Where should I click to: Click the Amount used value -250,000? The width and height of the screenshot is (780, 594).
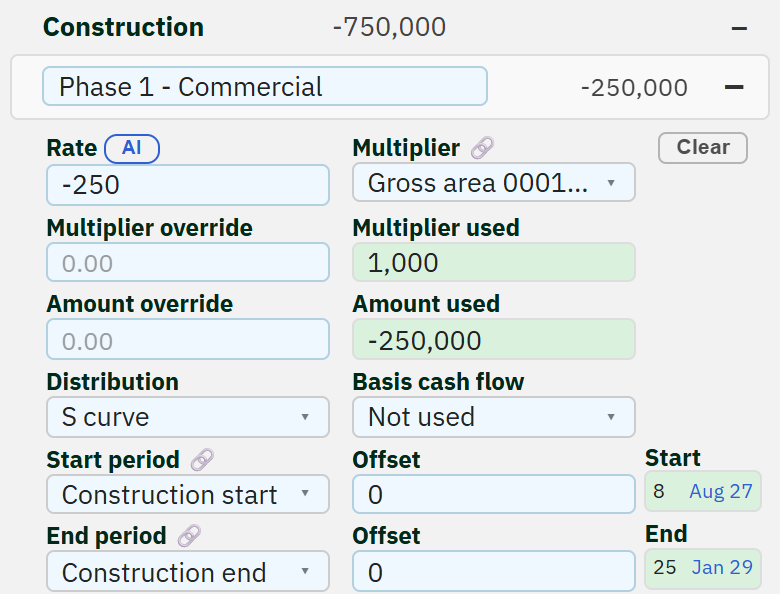493,339
